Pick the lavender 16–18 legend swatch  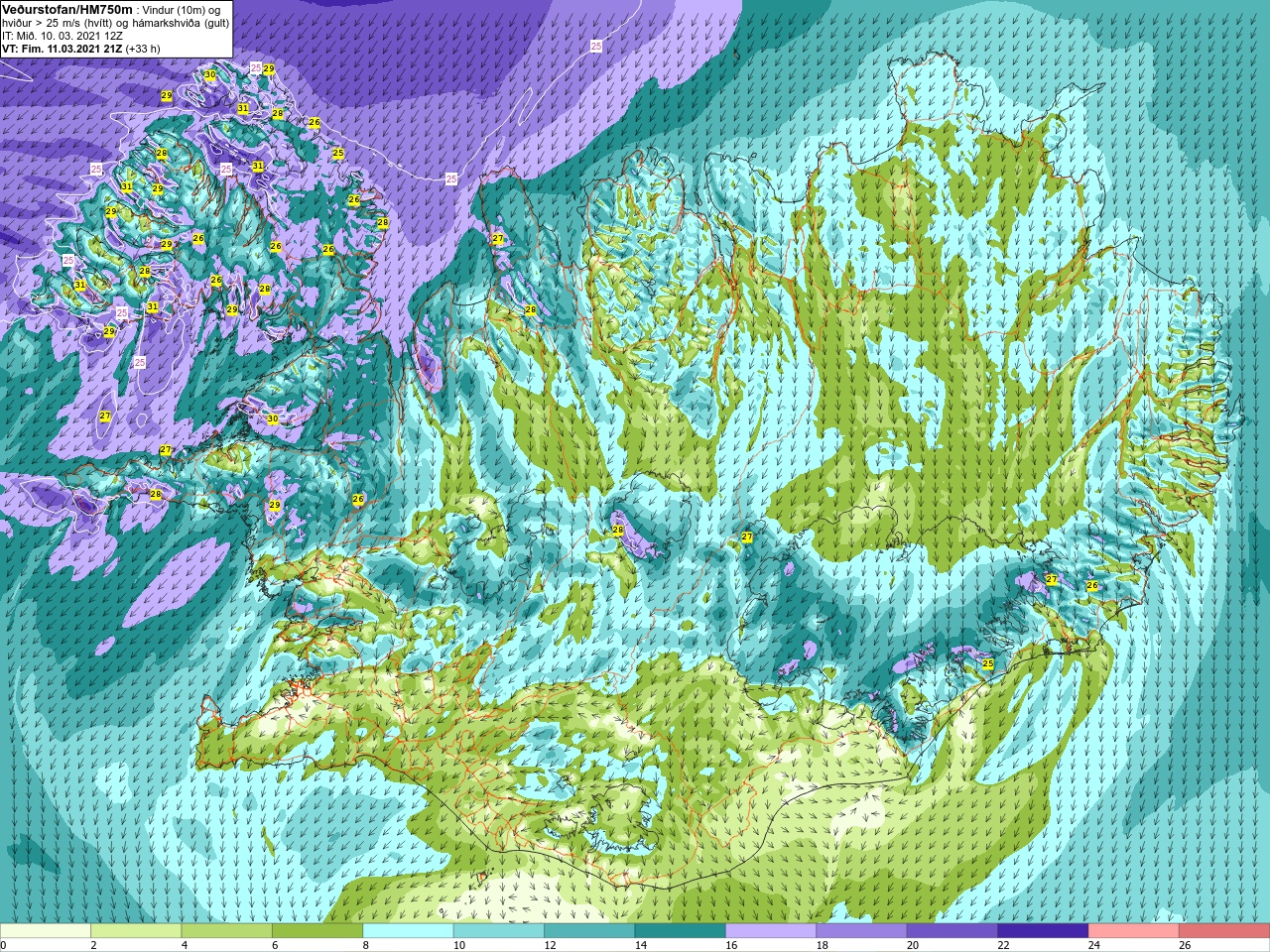[x=771, y=931]
